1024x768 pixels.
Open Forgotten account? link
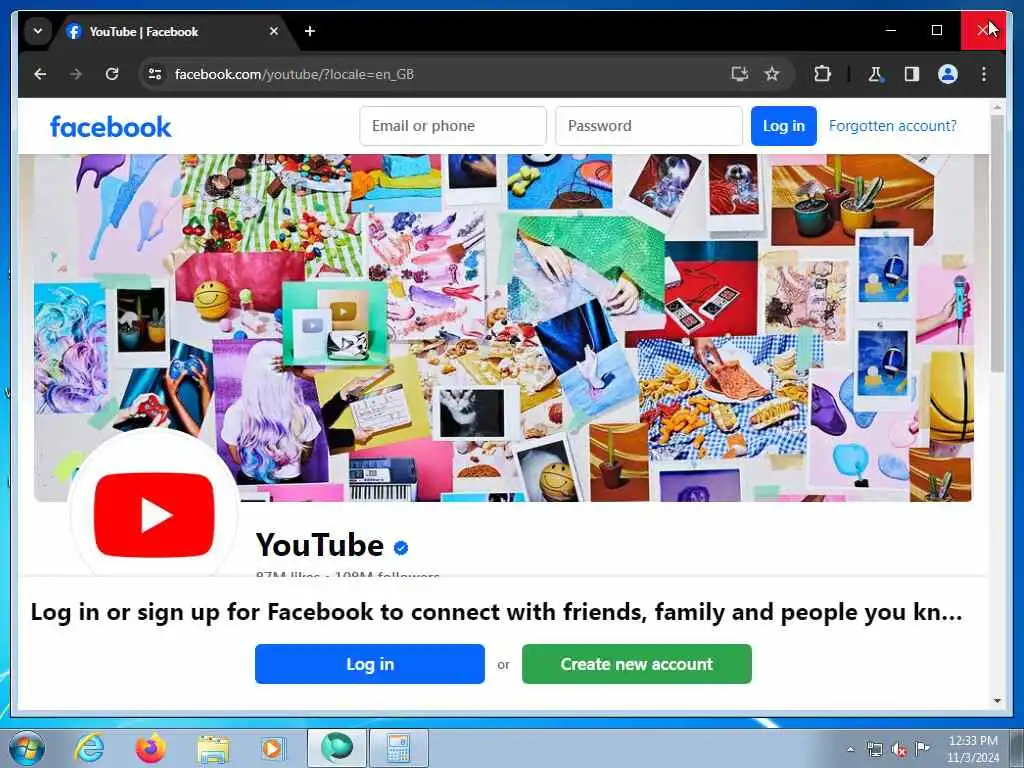(892, 126)
